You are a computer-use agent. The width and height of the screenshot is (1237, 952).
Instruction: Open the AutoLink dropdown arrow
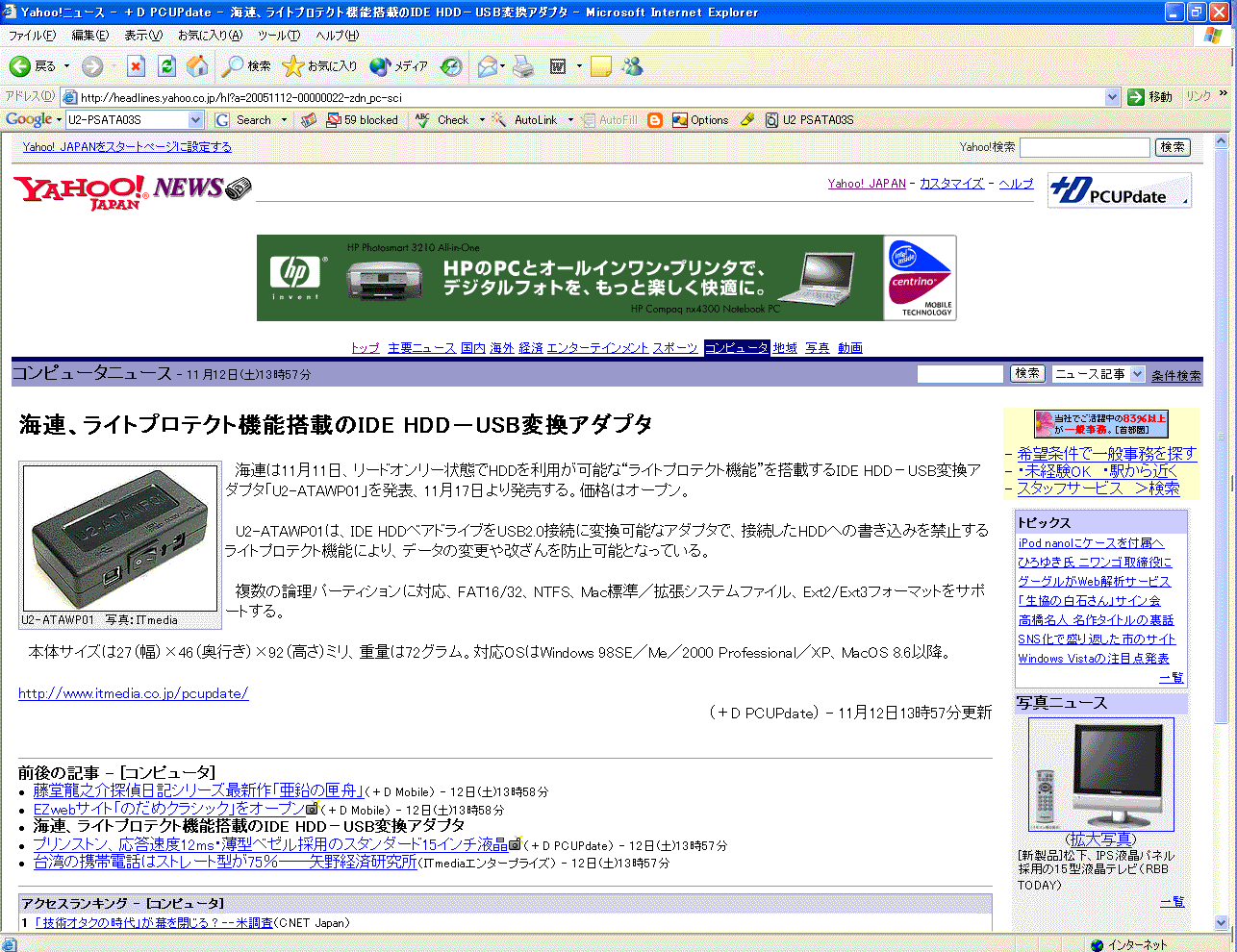pos(570,120)
